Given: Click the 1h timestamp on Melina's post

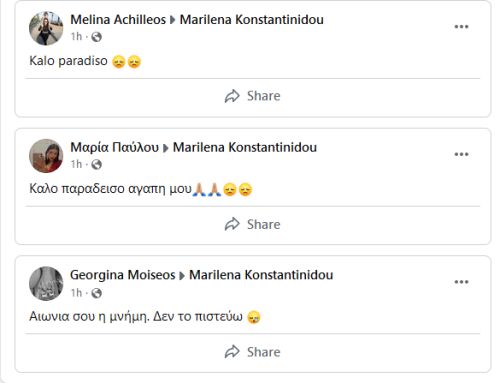Looking at the screenshot, I should tap(76, 36).
